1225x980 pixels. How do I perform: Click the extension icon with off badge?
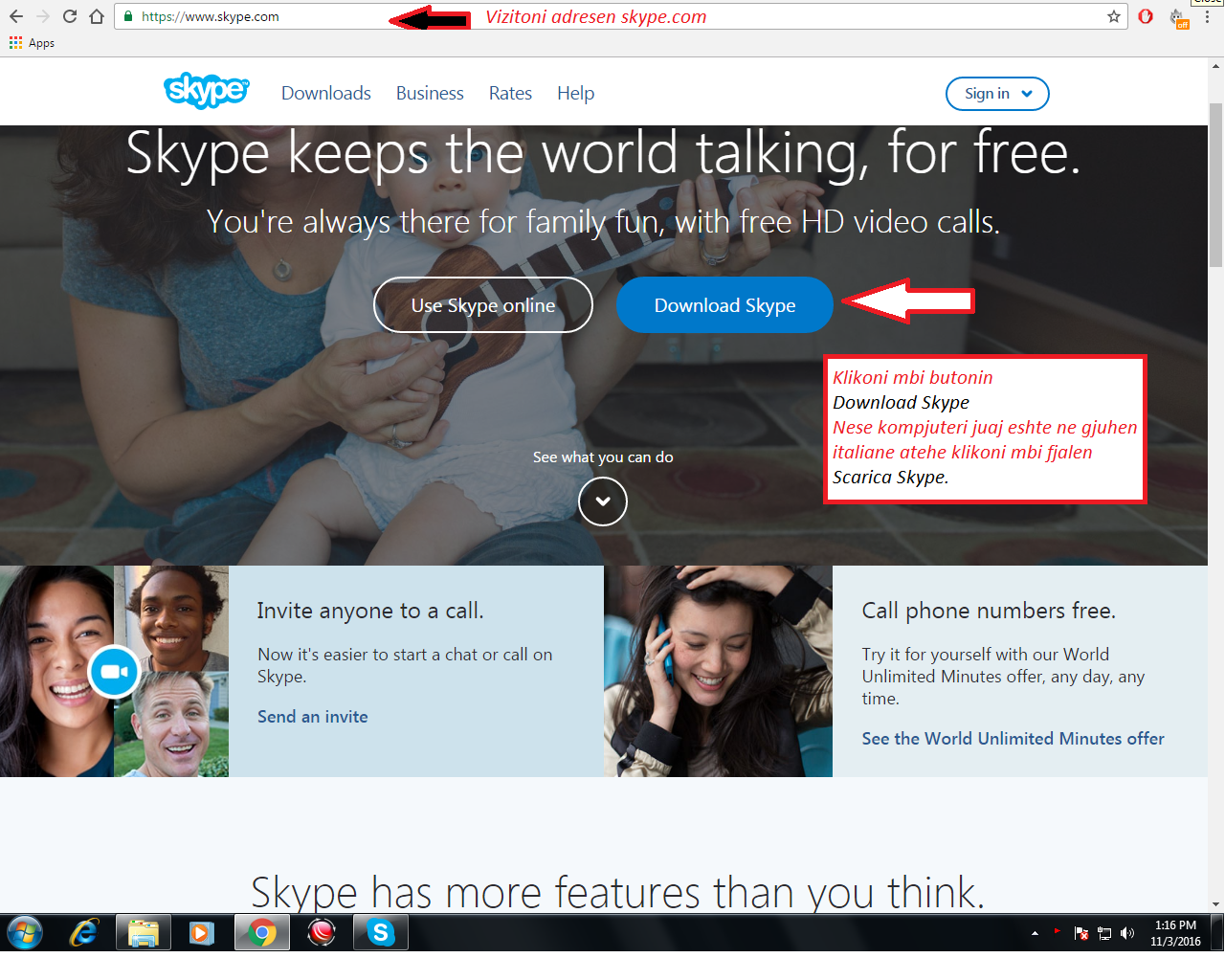tap(1178, 17)
